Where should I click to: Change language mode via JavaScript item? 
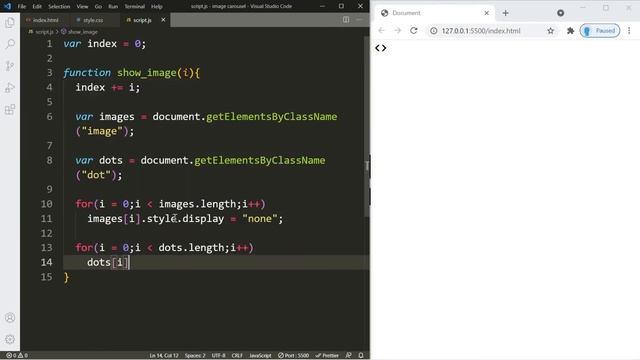click(260, 356)
